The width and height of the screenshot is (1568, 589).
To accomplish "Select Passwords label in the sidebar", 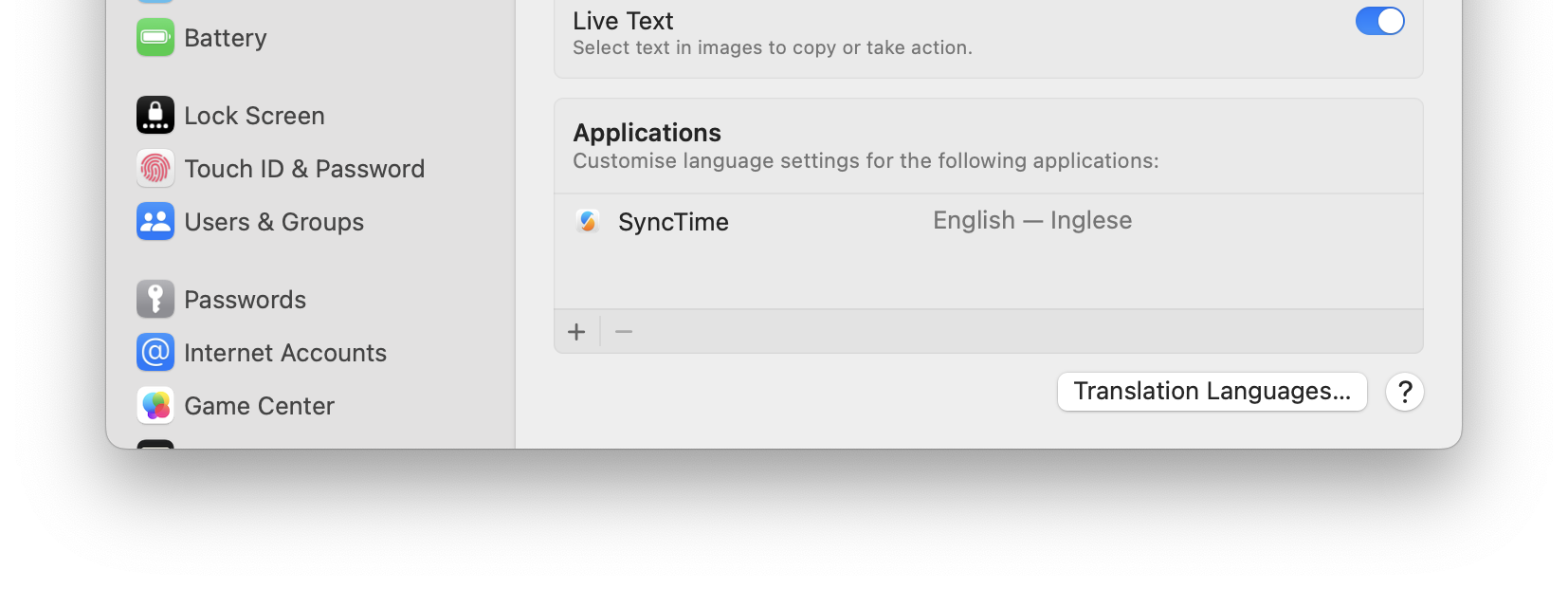I will click(246, 300).
